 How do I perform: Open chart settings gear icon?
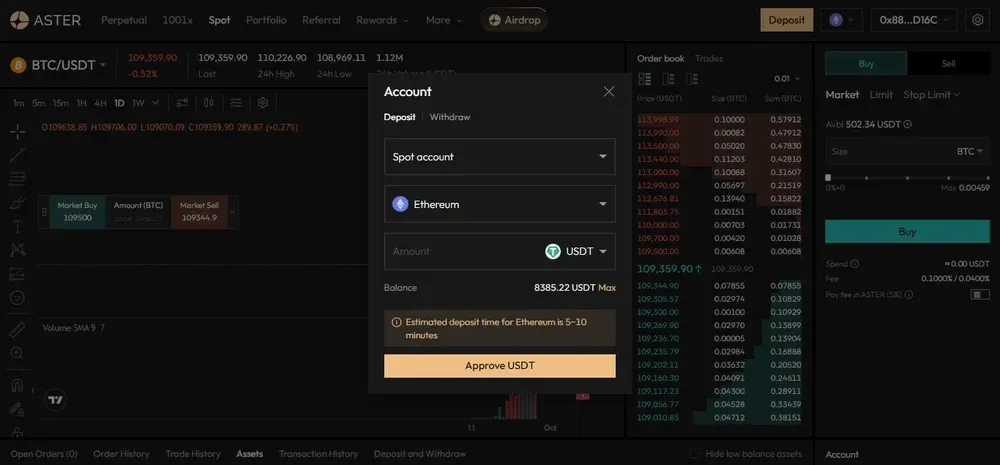click(263, 103)
